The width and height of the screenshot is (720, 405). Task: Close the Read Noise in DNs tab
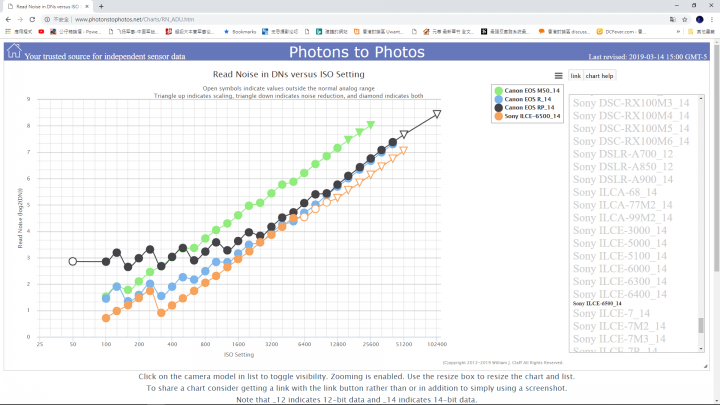(87, 6)
